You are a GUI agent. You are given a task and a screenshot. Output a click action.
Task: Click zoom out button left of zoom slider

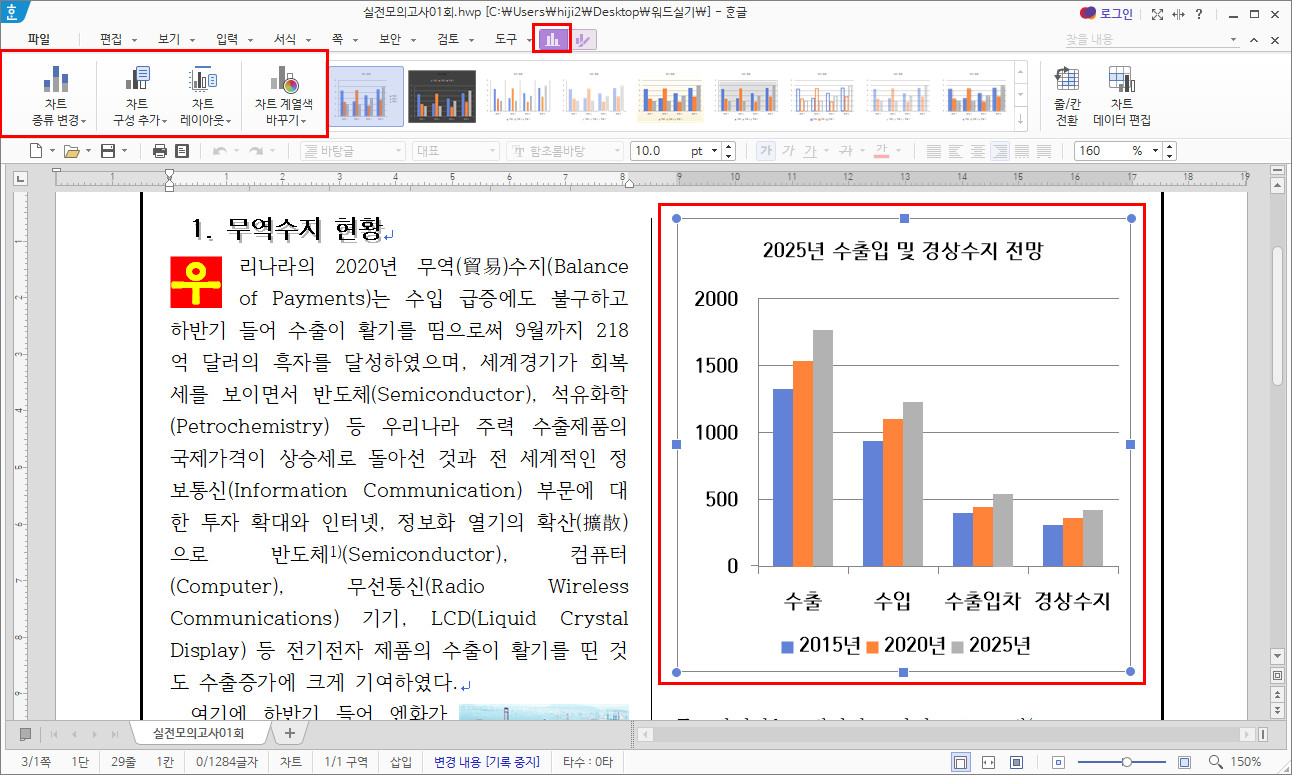[x=1058, y=762]
